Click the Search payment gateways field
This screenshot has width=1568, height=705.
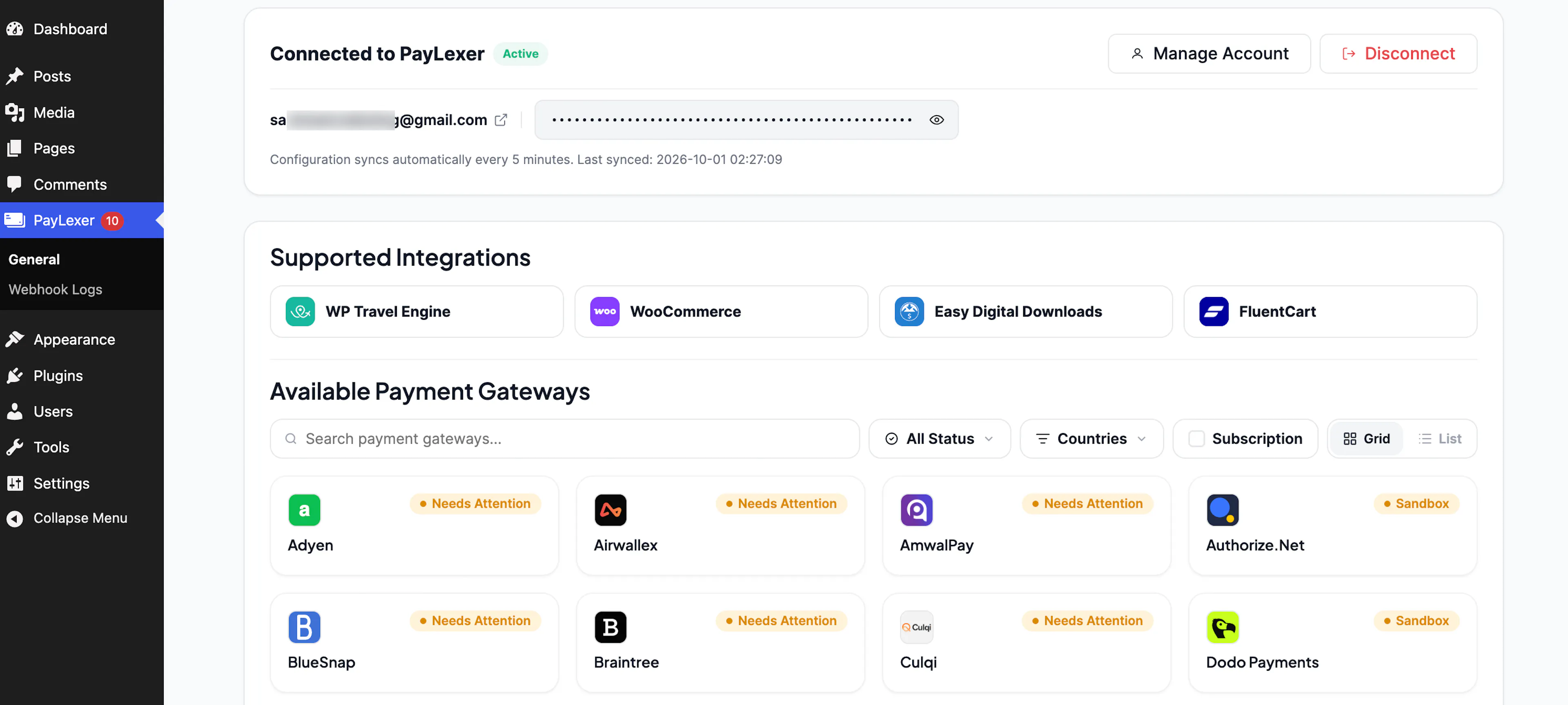564,438
